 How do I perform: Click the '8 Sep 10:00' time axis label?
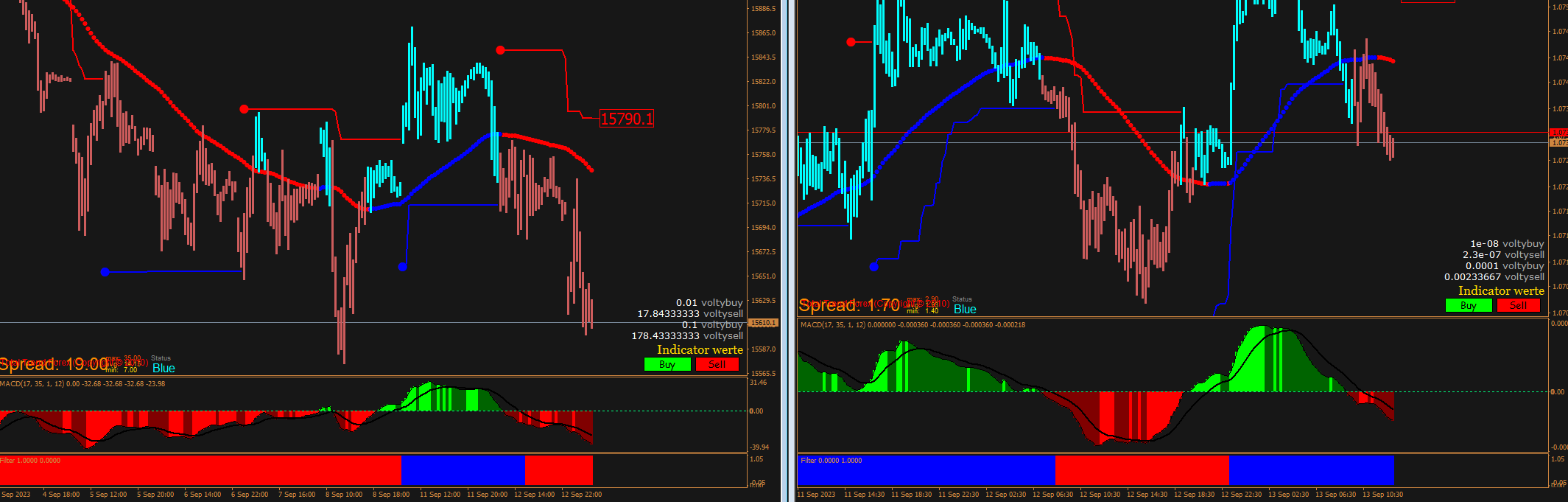click(344, 495)
